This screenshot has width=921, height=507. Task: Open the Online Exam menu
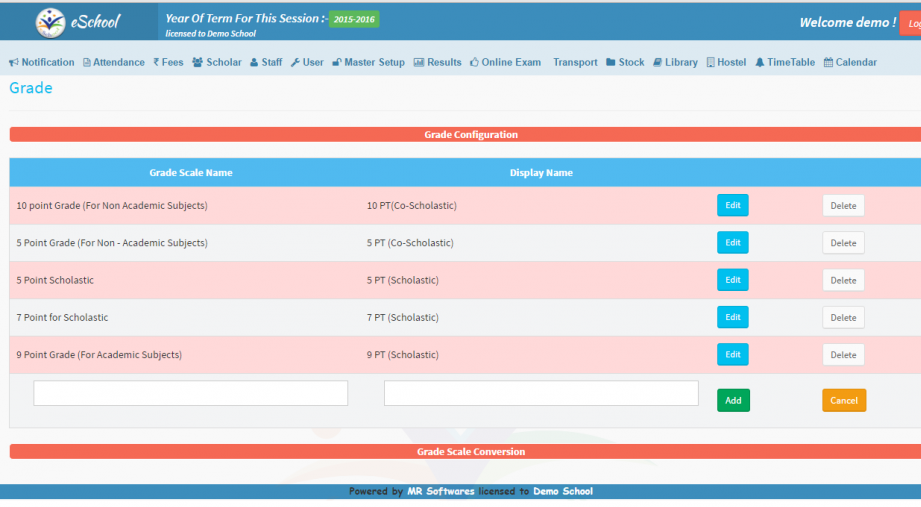505,62
